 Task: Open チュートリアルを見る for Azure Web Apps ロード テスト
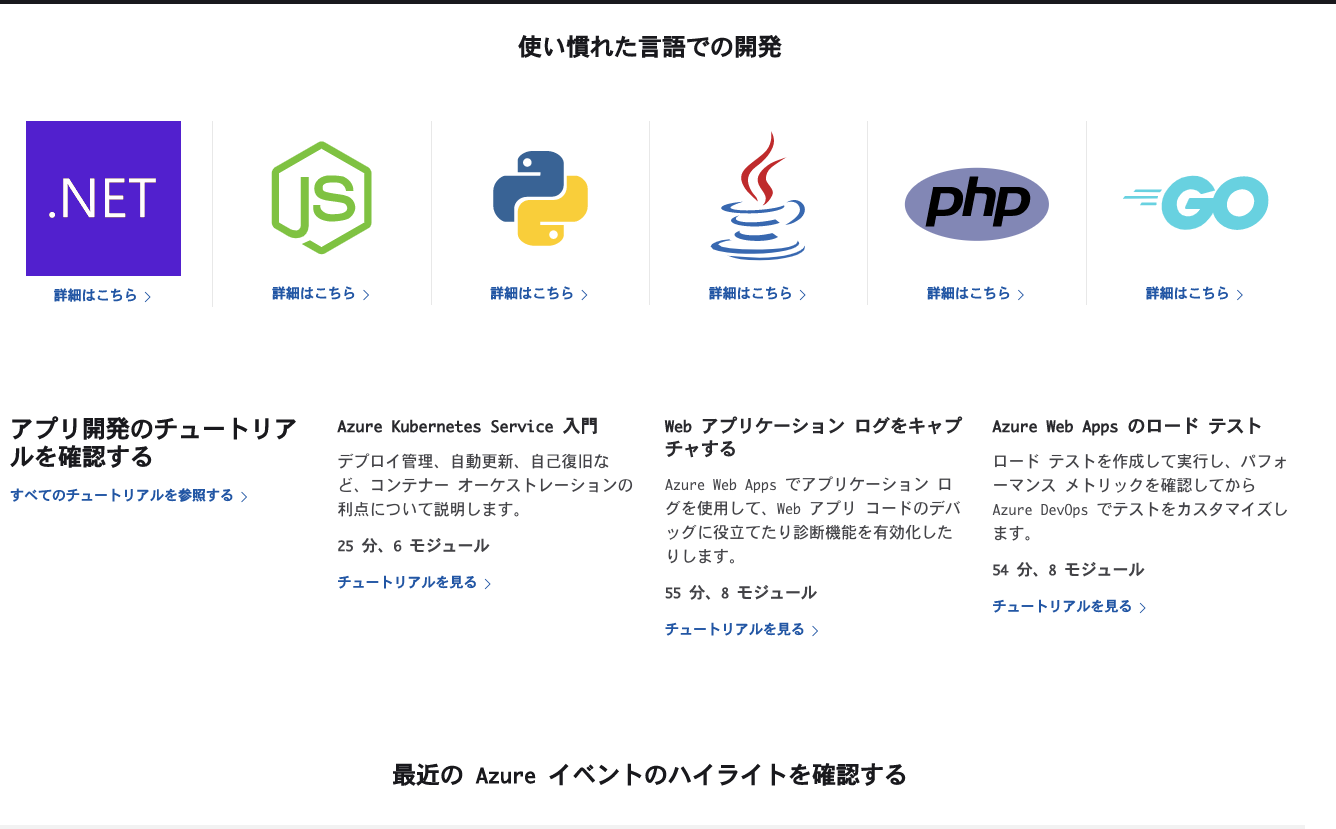1062,606
